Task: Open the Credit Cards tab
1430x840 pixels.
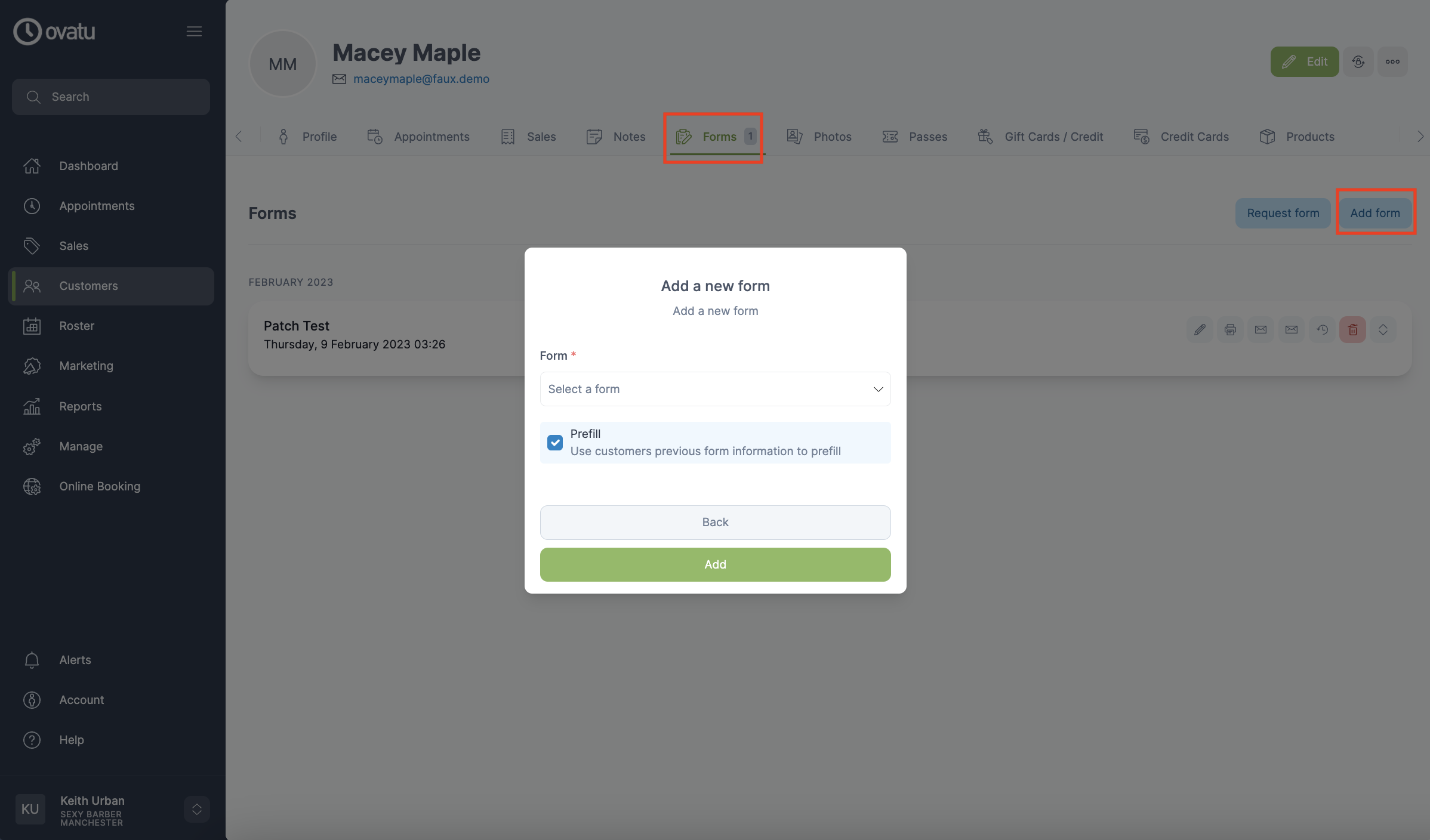Action: [x=1194, y=137]
